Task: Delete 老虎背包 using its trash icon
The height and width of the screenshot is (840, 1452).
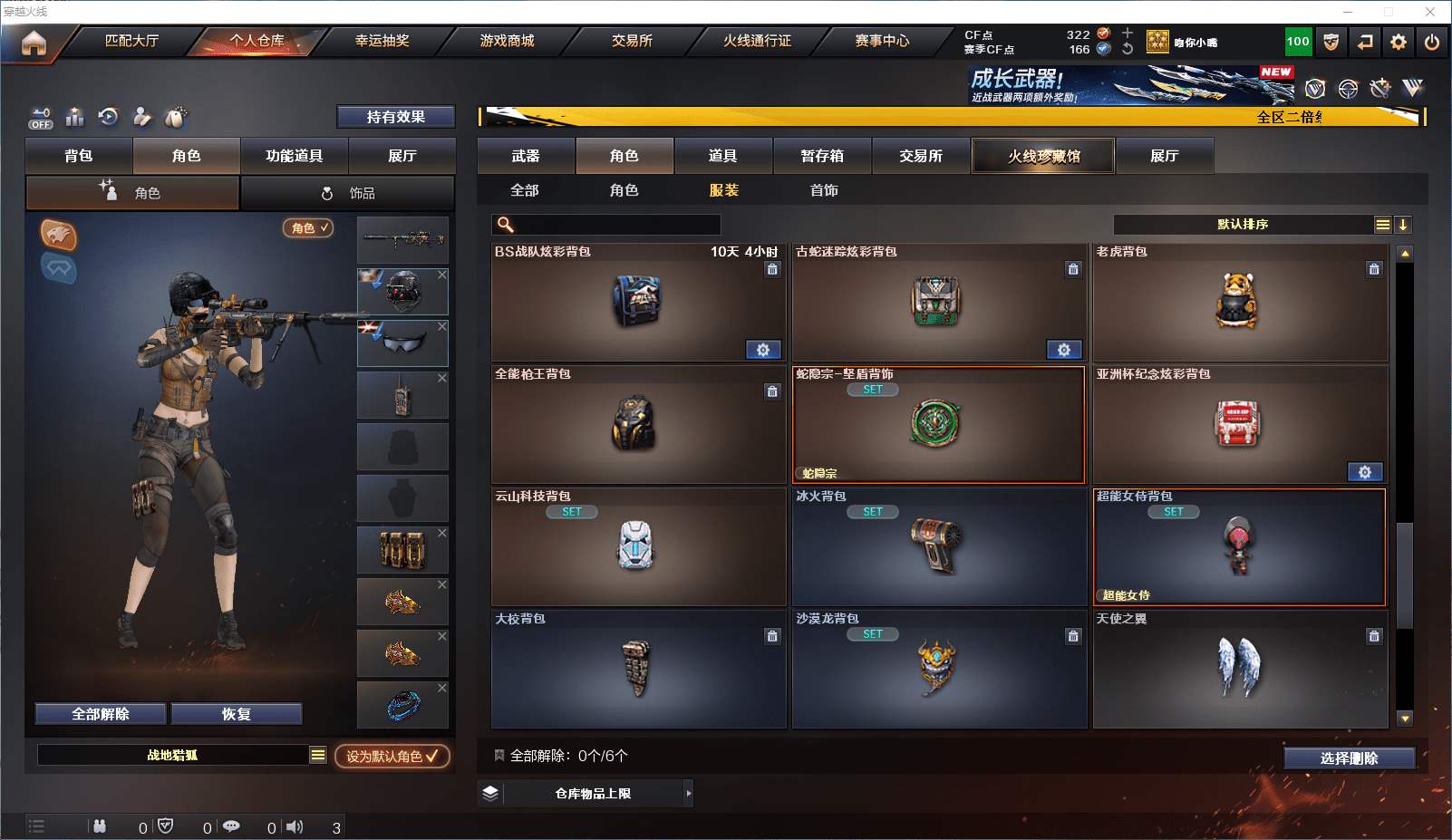Action: (x=1374, y=269)
